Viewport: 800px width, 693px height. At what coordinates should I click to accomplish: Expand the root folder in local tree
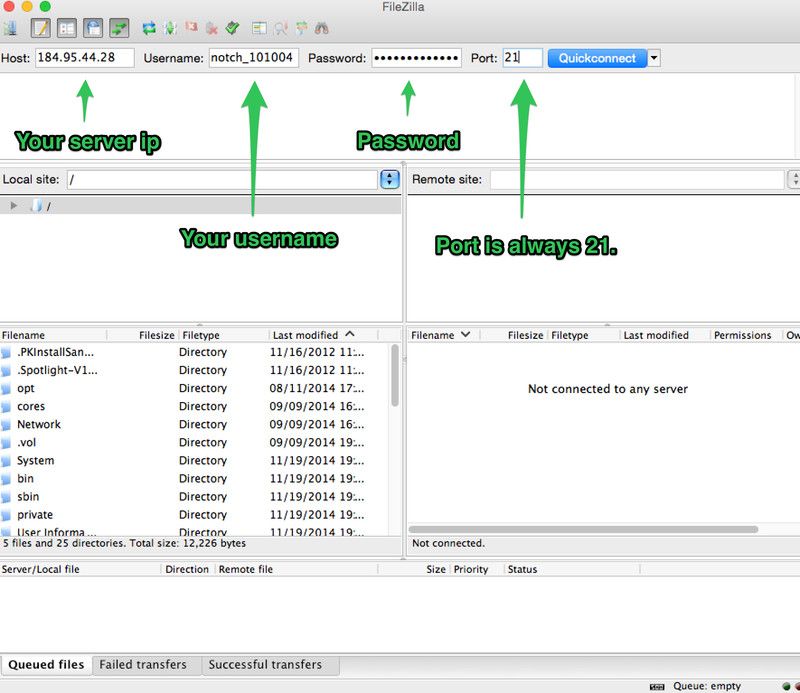click(12, 207)
